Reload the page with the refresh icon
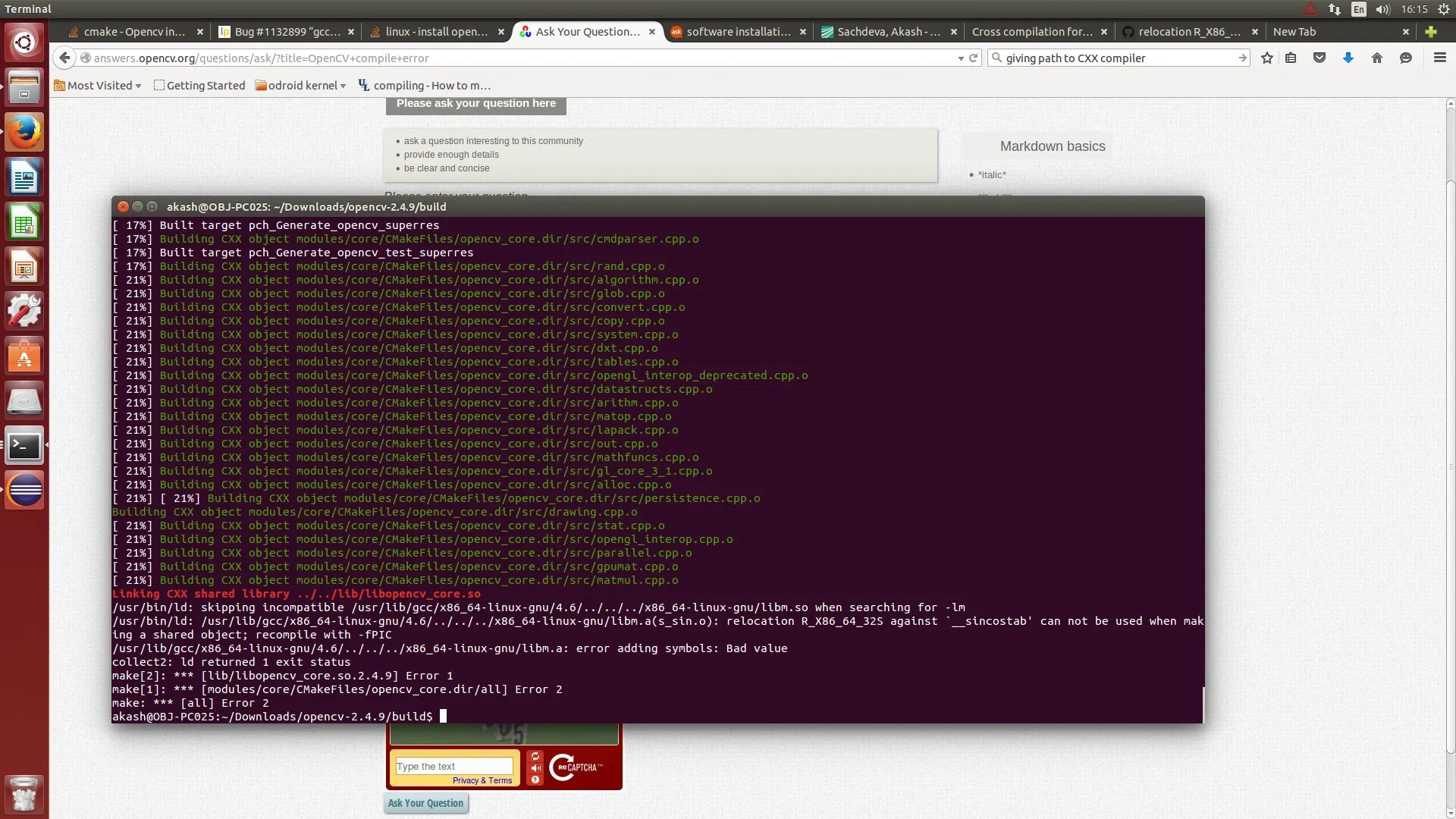1456x819 pixels. (974, 58)
